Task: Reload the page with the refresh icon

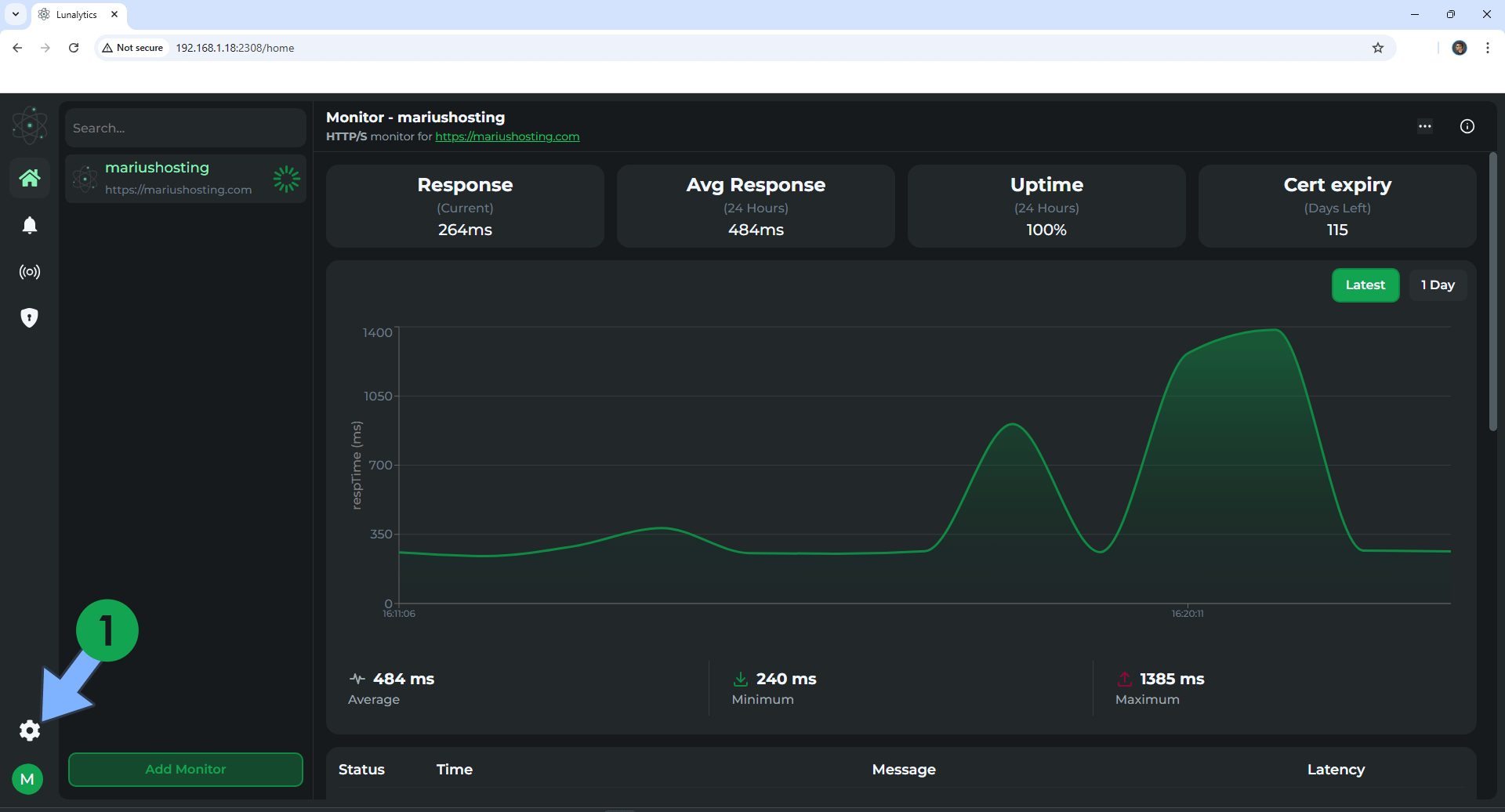Action: (x=74, y=48)
